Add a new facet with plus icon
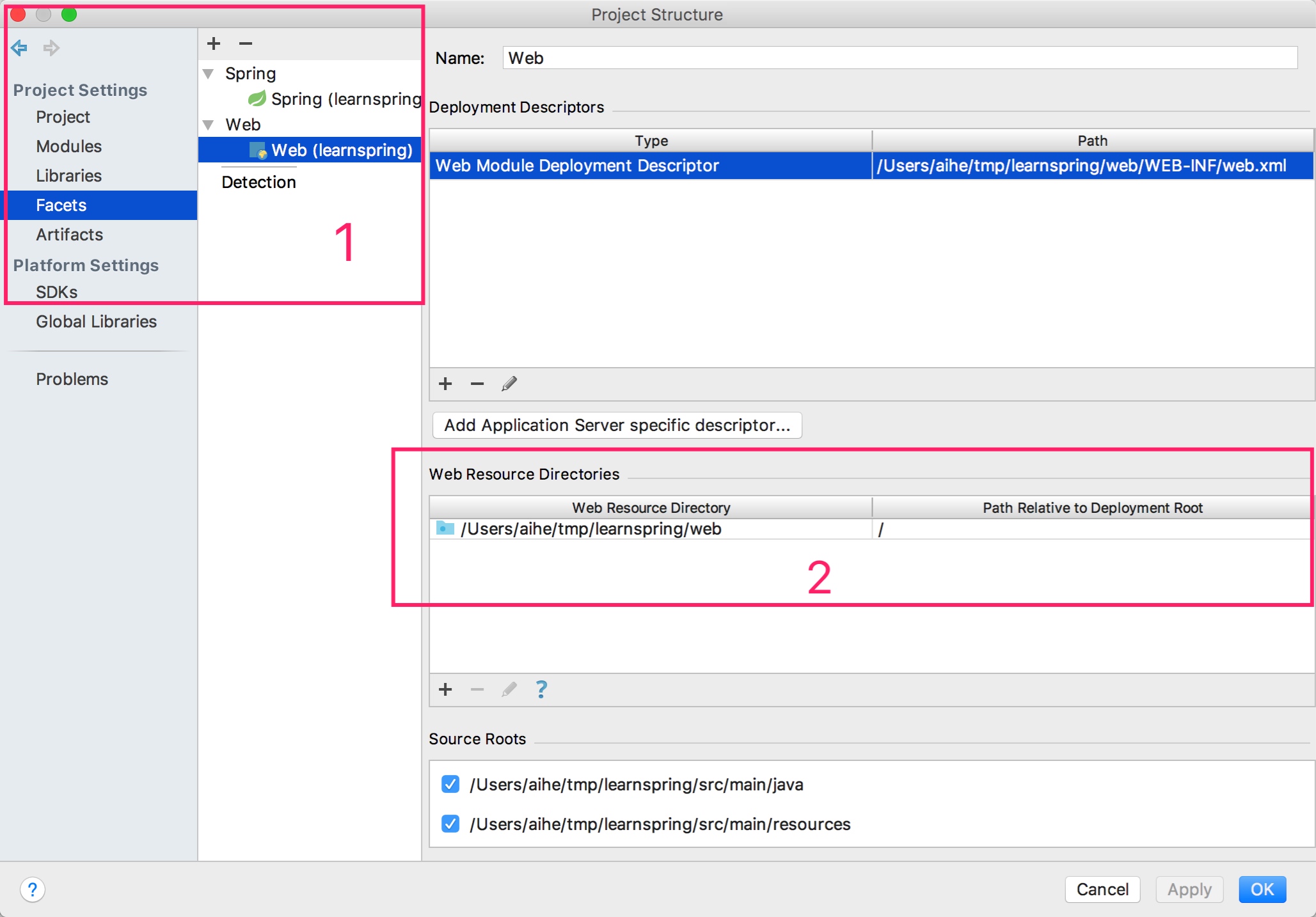1316x917 pixels. (214, 43)
